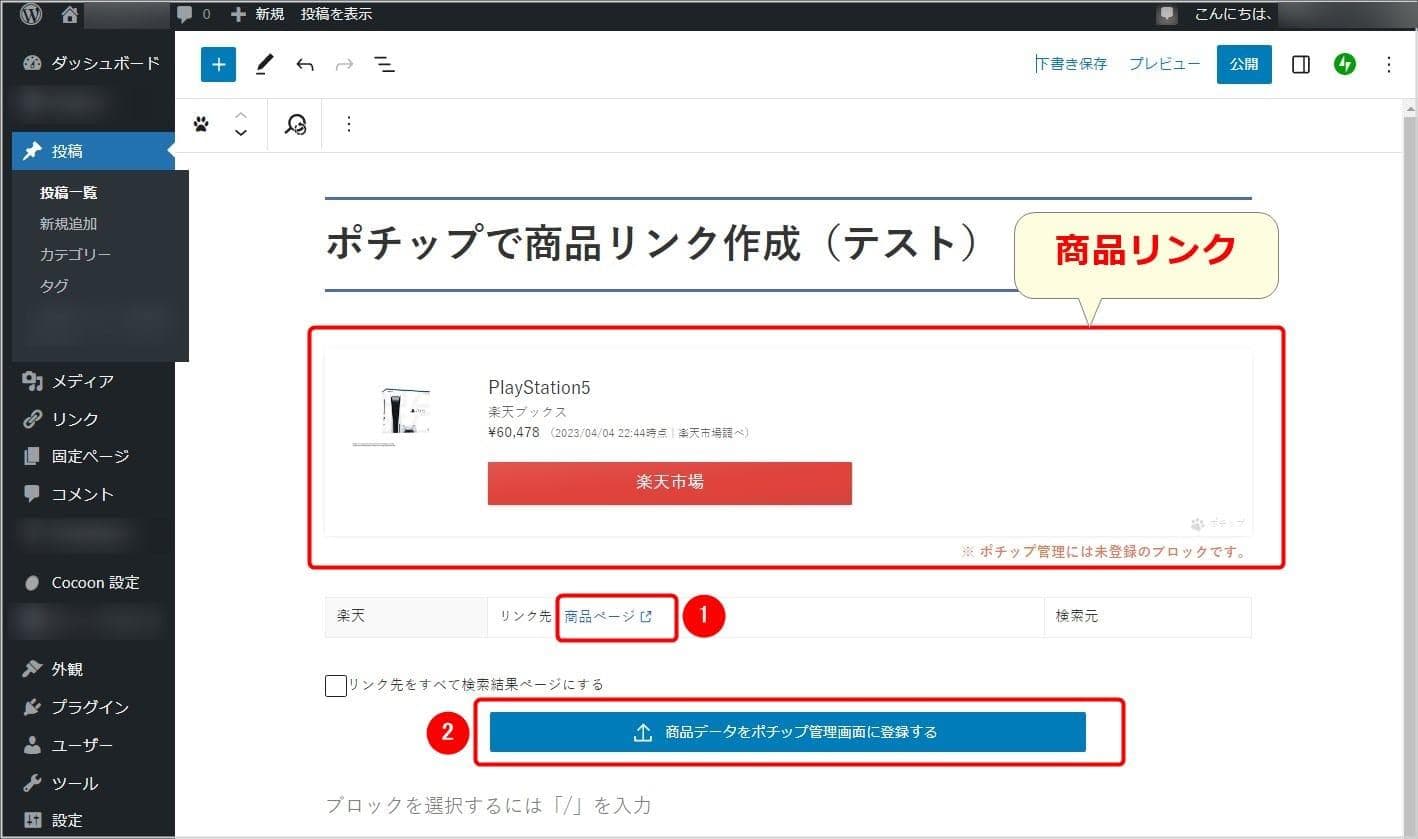Click 投稿を表示 in the admin bar
The width and height of the screenshot is (1418, 839).
[336, 14]
